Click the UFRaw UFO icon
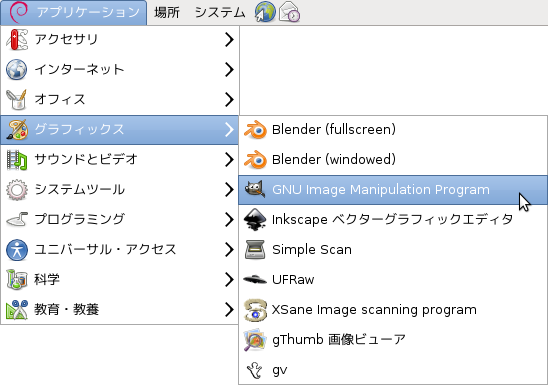The image size is (548, 385). pyautogui.click(x=255, y=279)
